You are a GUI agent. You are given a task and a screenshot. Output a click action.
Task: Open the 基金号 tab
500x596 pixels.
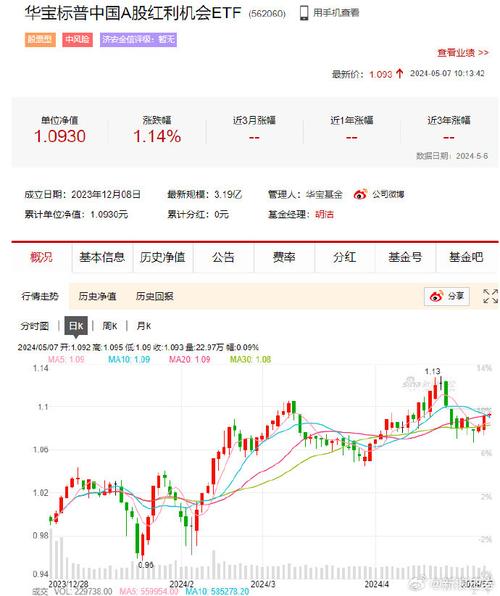coord(405,257)
